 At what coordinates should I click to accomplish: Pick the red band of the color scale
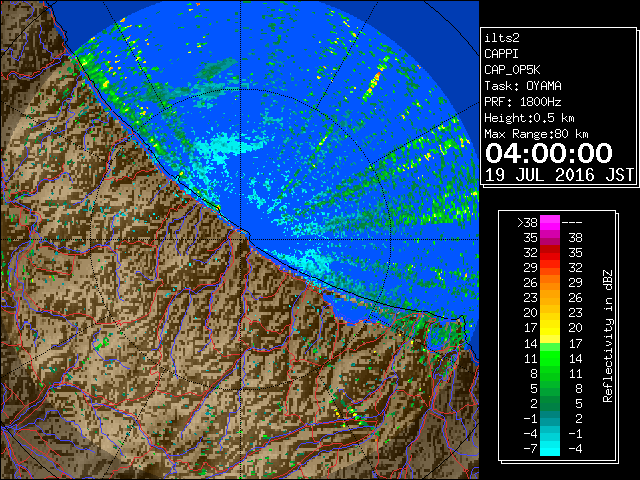pyautogui.click(x=550, y=253)
